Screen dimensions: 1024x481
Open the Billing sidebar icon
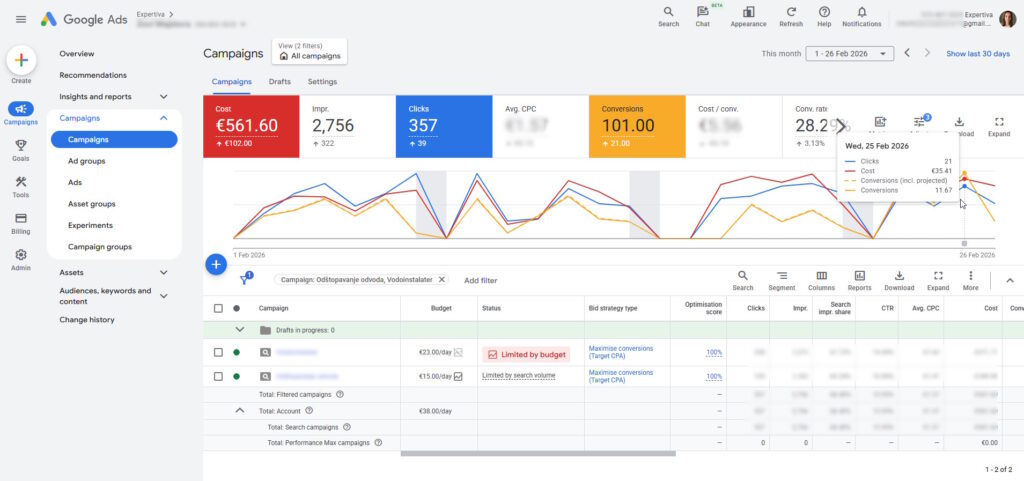[x=21, y=223]
